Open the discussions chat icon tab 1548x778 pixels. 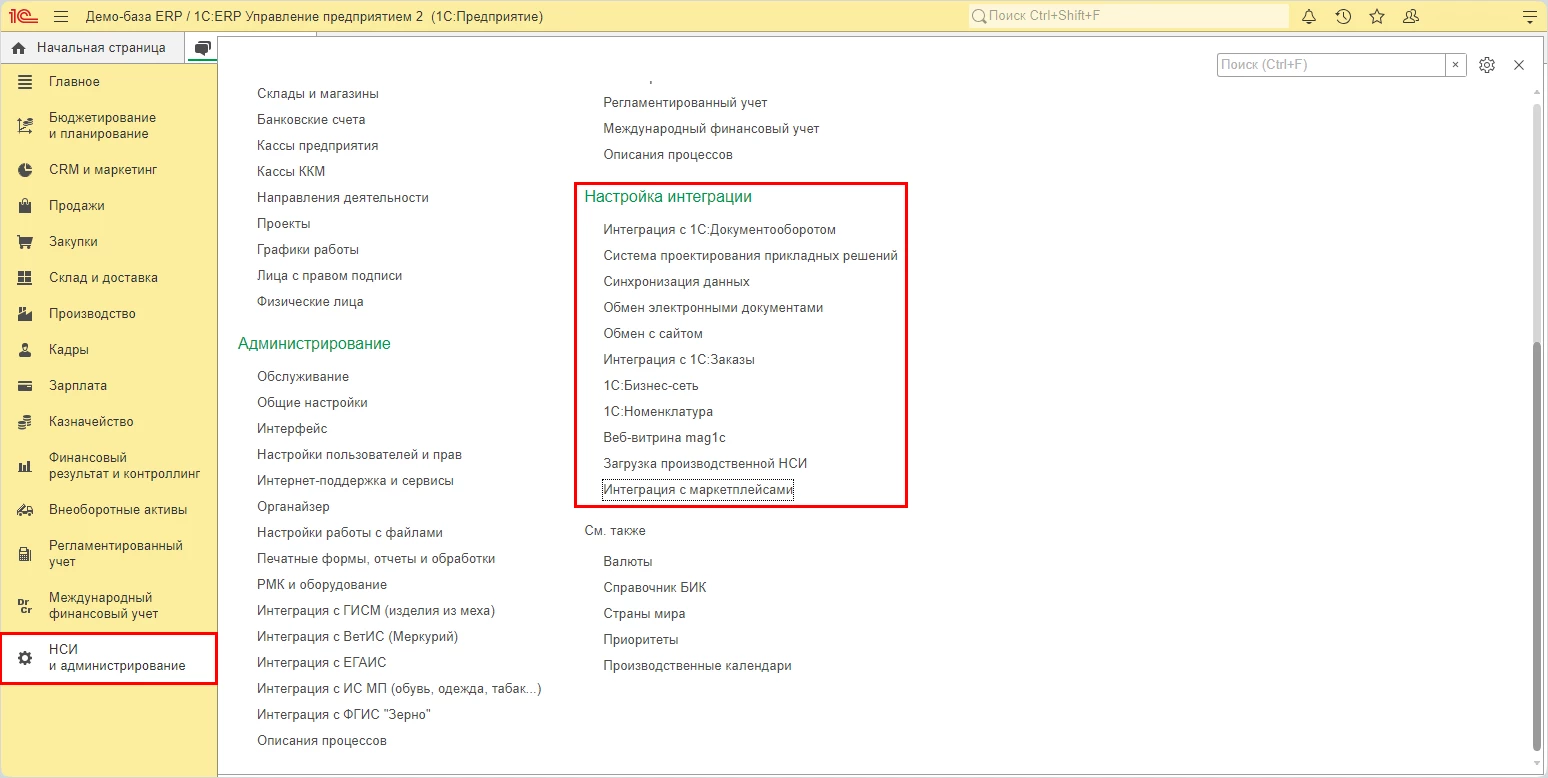(203, 48)
